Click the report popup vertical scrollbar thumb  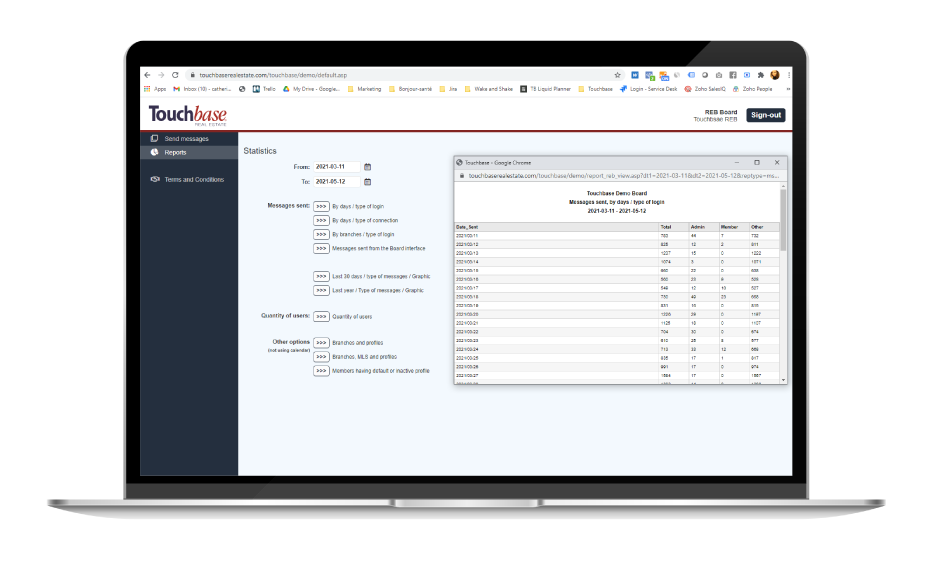point(783,219)
